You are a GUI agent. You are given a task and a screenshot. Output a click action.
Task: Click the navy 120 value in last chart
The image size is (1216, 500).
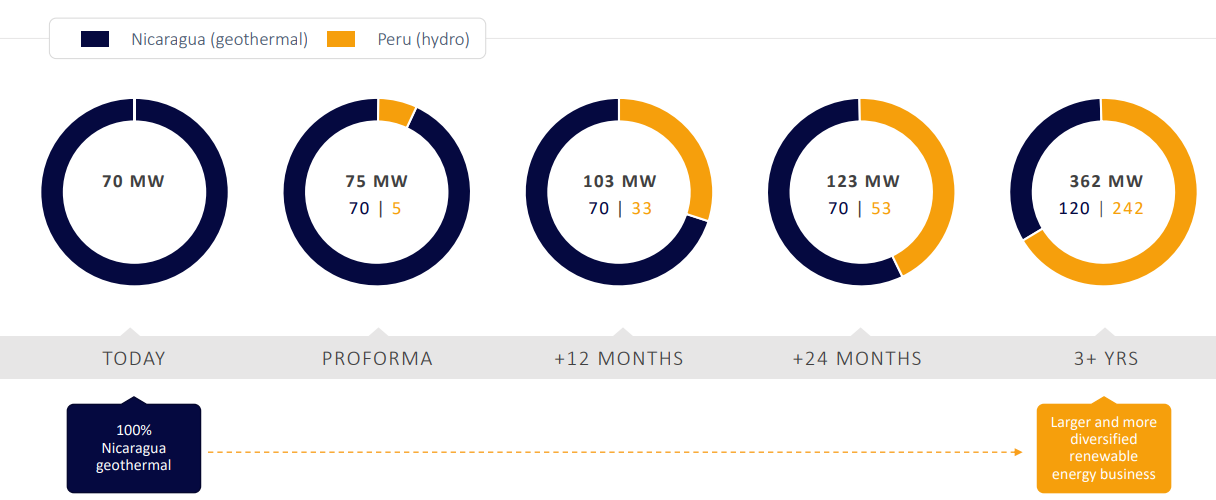coord(1075,208)
